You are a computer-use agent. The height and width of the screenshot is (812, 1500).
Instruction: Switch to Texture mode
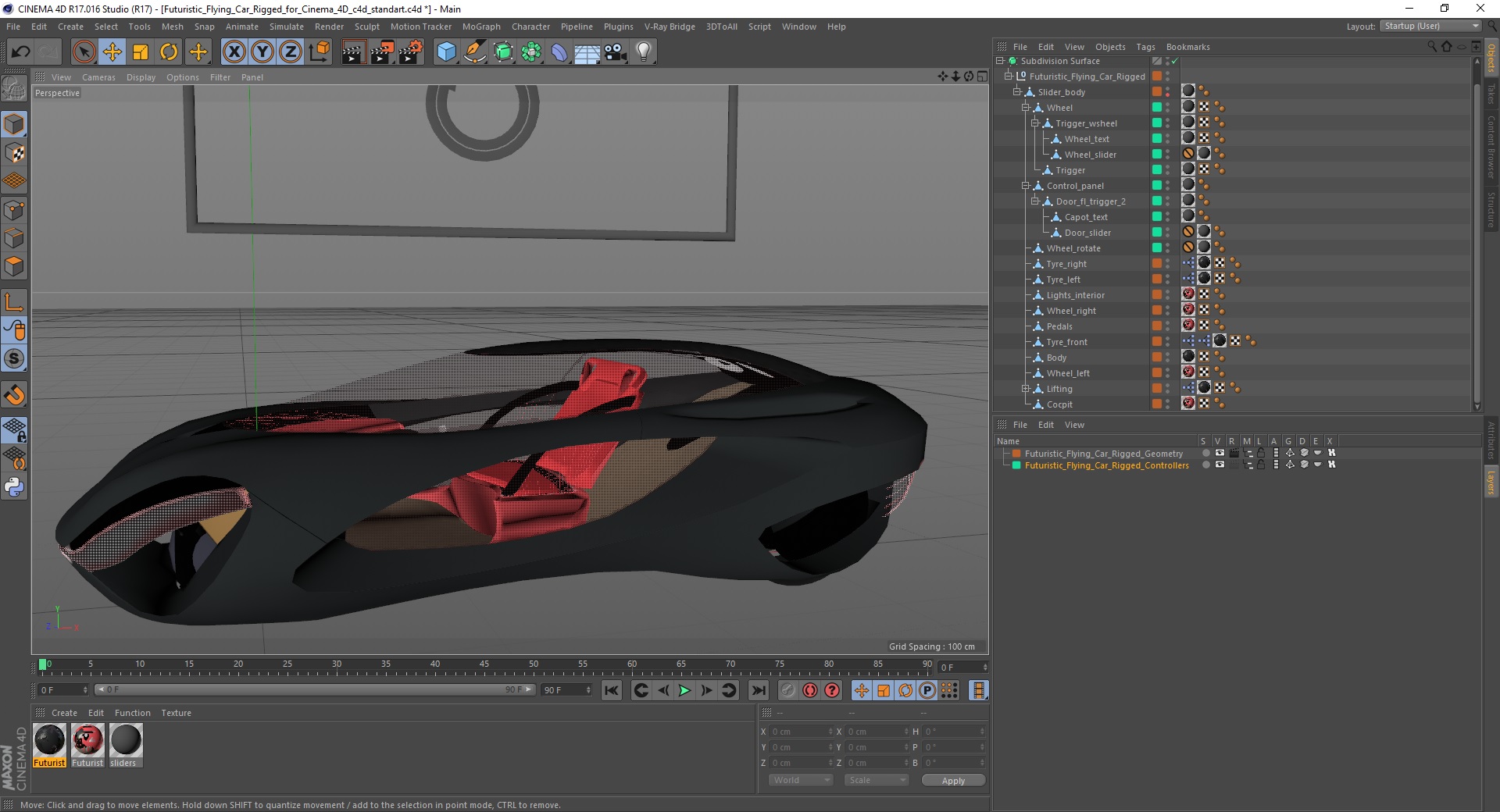(x=14, y=153)
